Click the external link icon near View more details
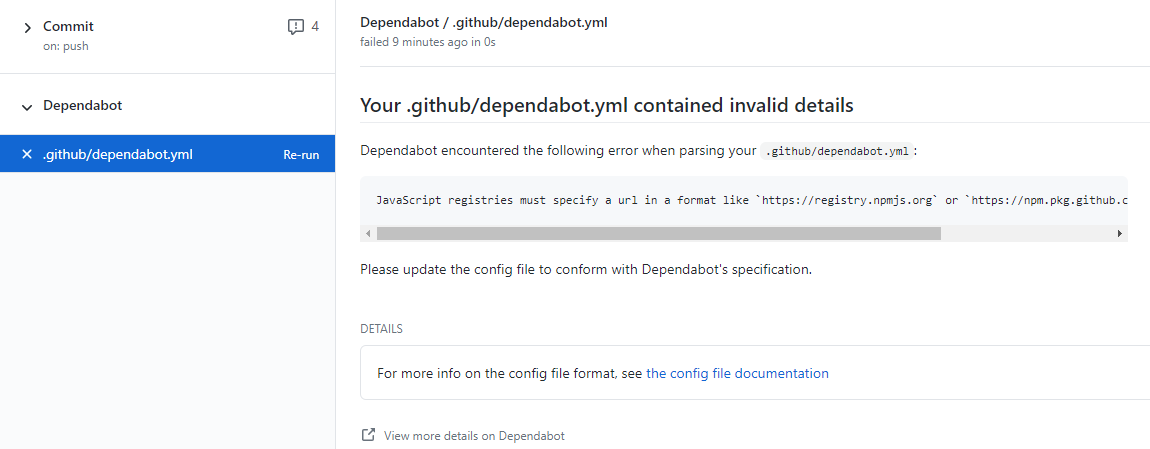1150x449 pixels. pos(368,435)
